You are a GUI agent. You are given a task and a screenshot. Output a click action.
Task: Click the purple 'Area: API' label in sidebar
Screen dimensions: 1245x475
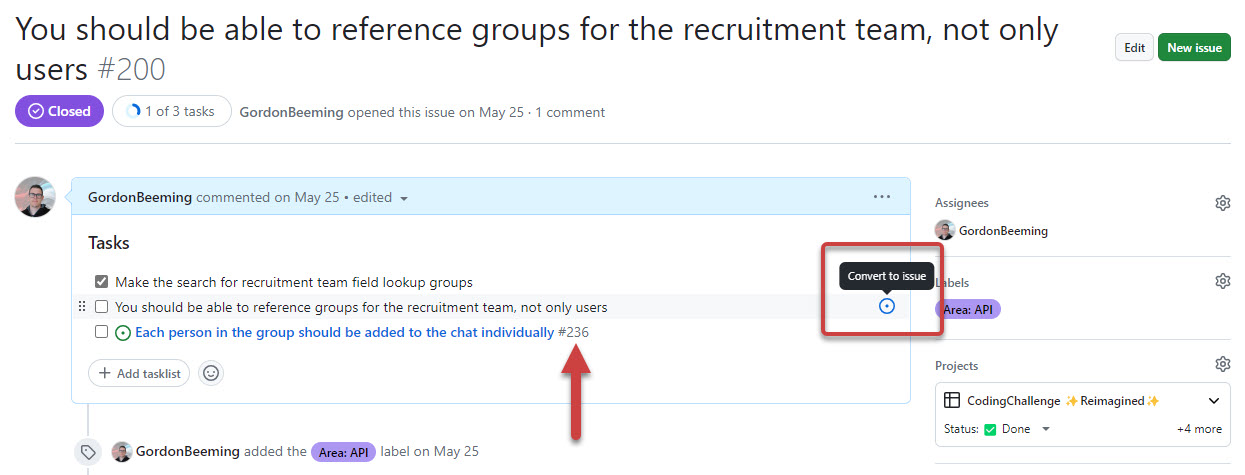coord(967,309)
